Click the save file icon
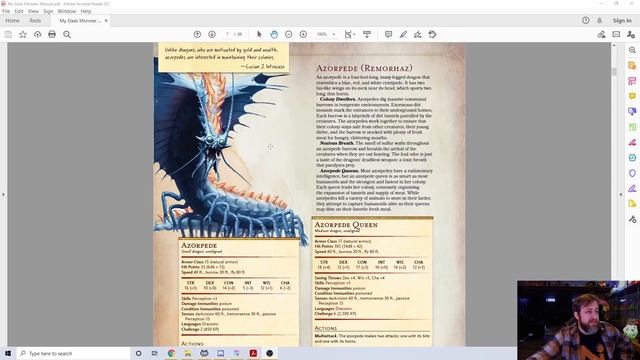Image resolution: width=640 pixels, height=360 pixels. coord(8,35)
